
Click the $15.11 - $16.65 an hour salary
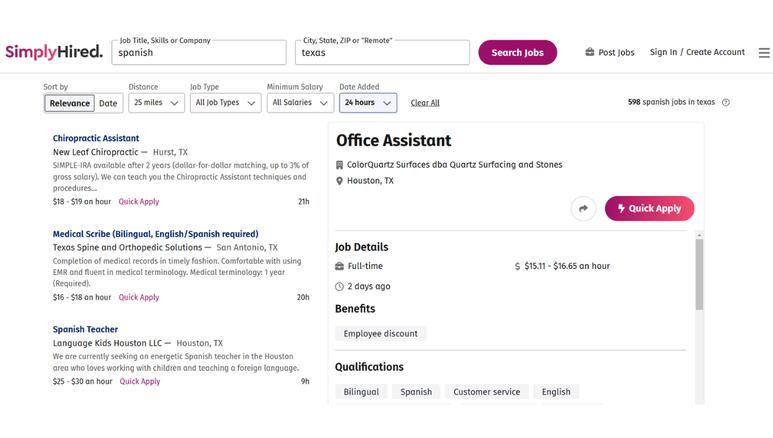coord(567,266)
